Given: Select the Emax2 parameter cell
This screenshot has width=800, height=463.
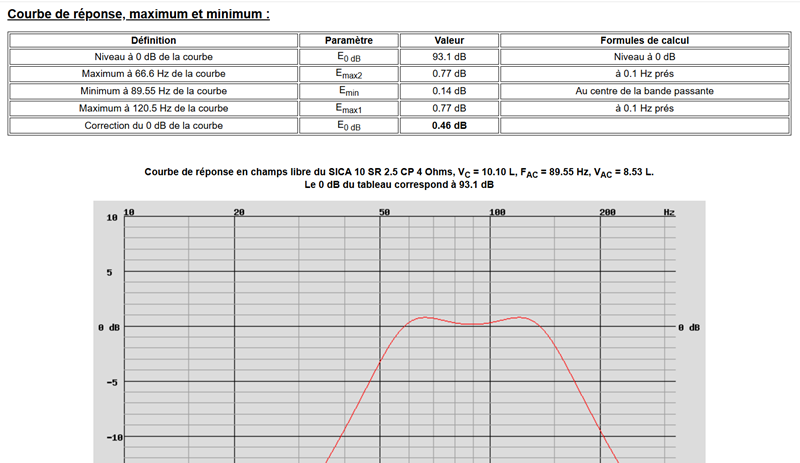Looking at the screenshot, I should click(349, 74).
